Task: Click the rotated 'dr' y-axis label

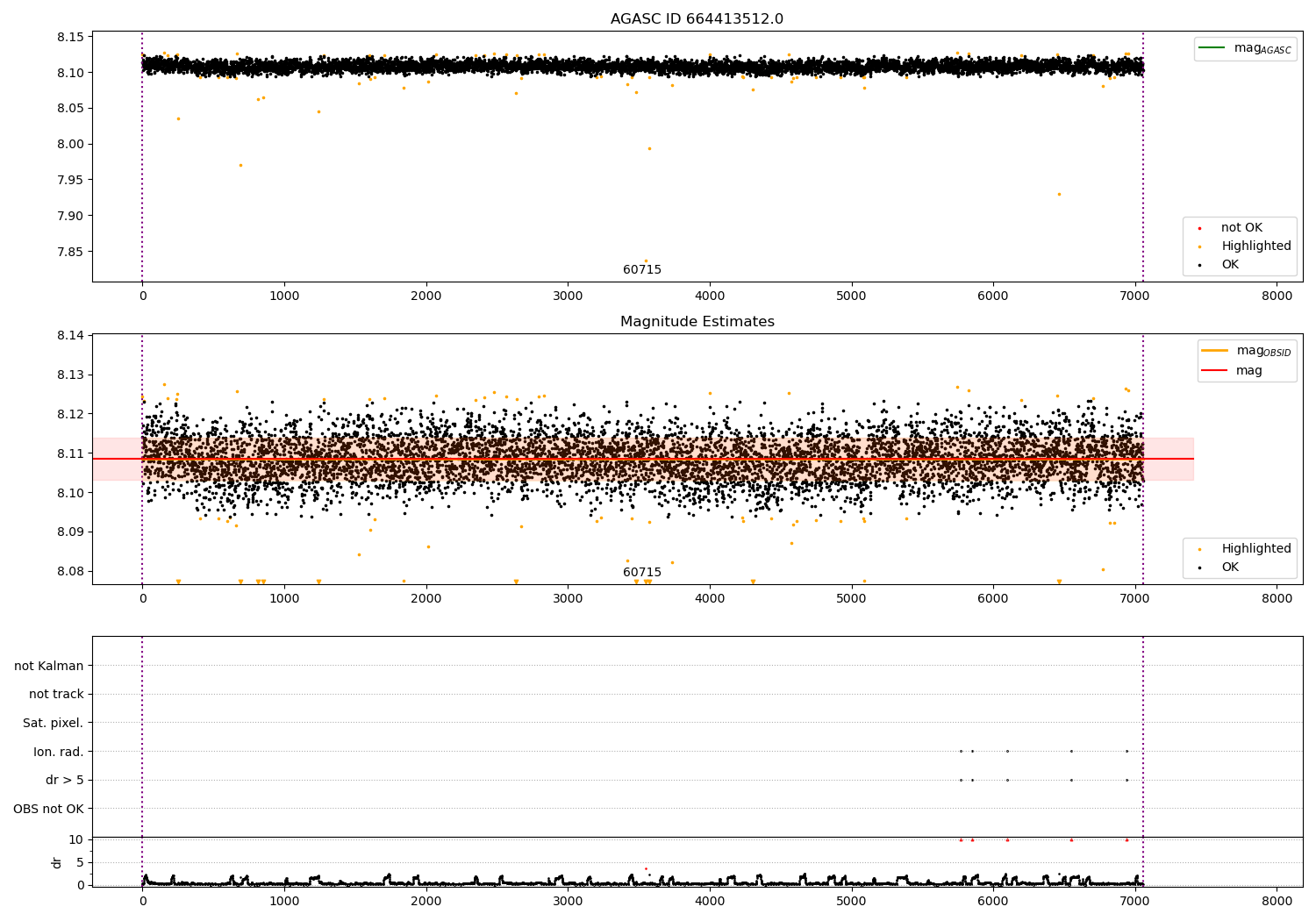Action: tap(57, 862)
